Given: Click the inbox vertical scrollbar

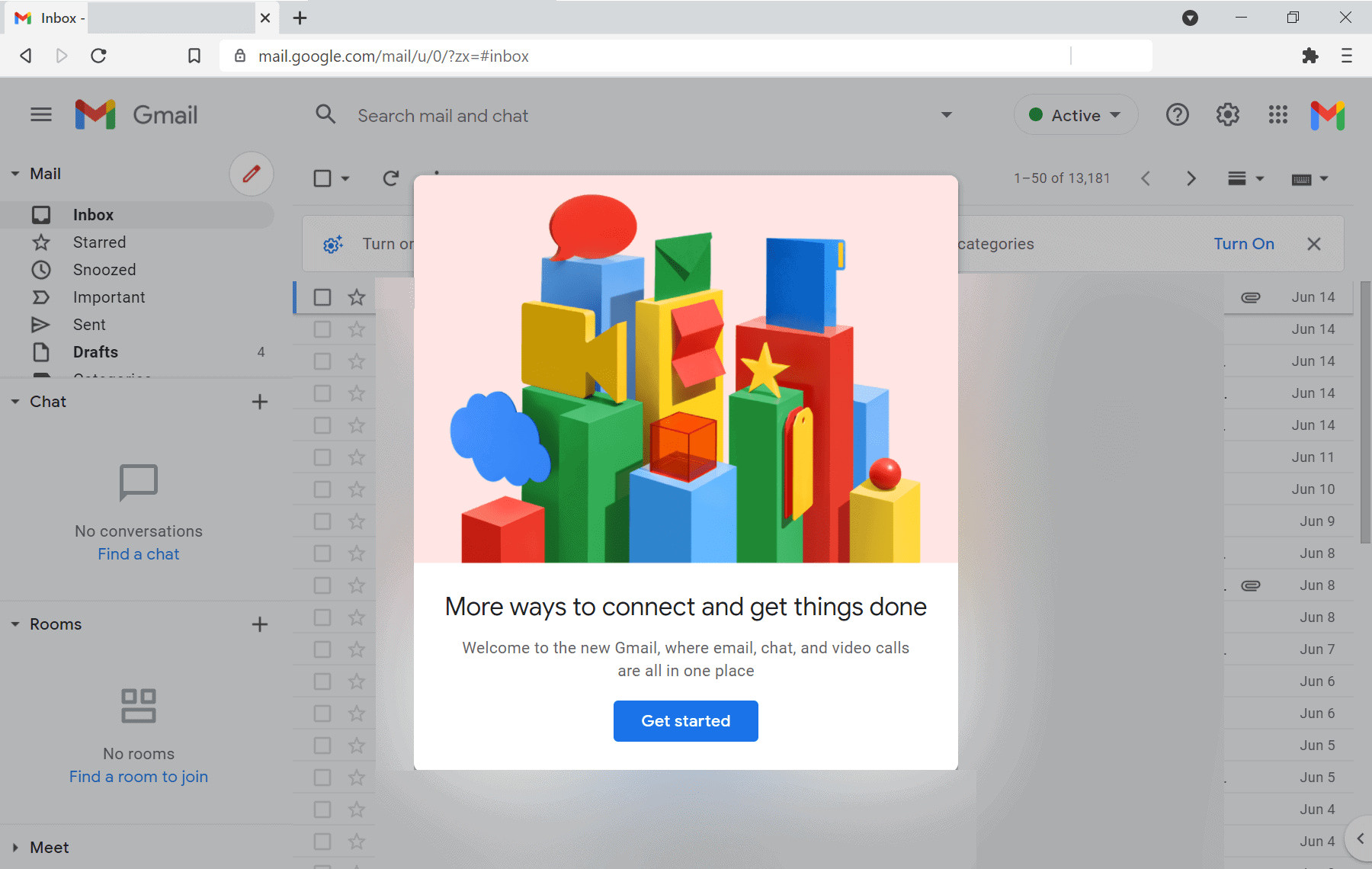Looking at the screenshot, I should click(x=1365, y=412).
